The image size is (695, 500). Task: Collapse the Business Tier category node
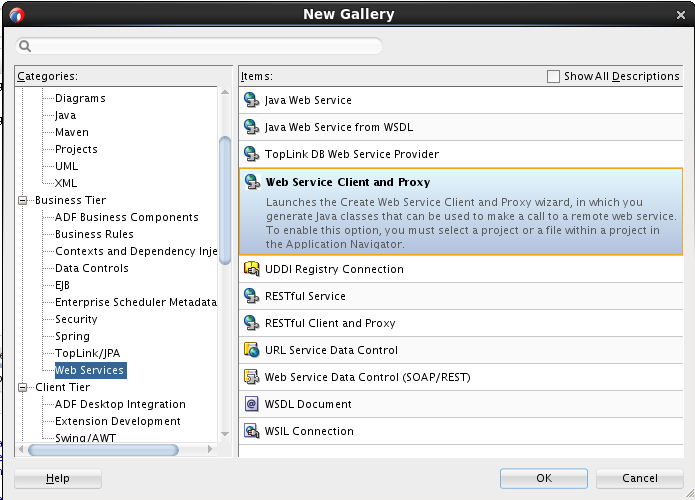(x=23, y=200)
